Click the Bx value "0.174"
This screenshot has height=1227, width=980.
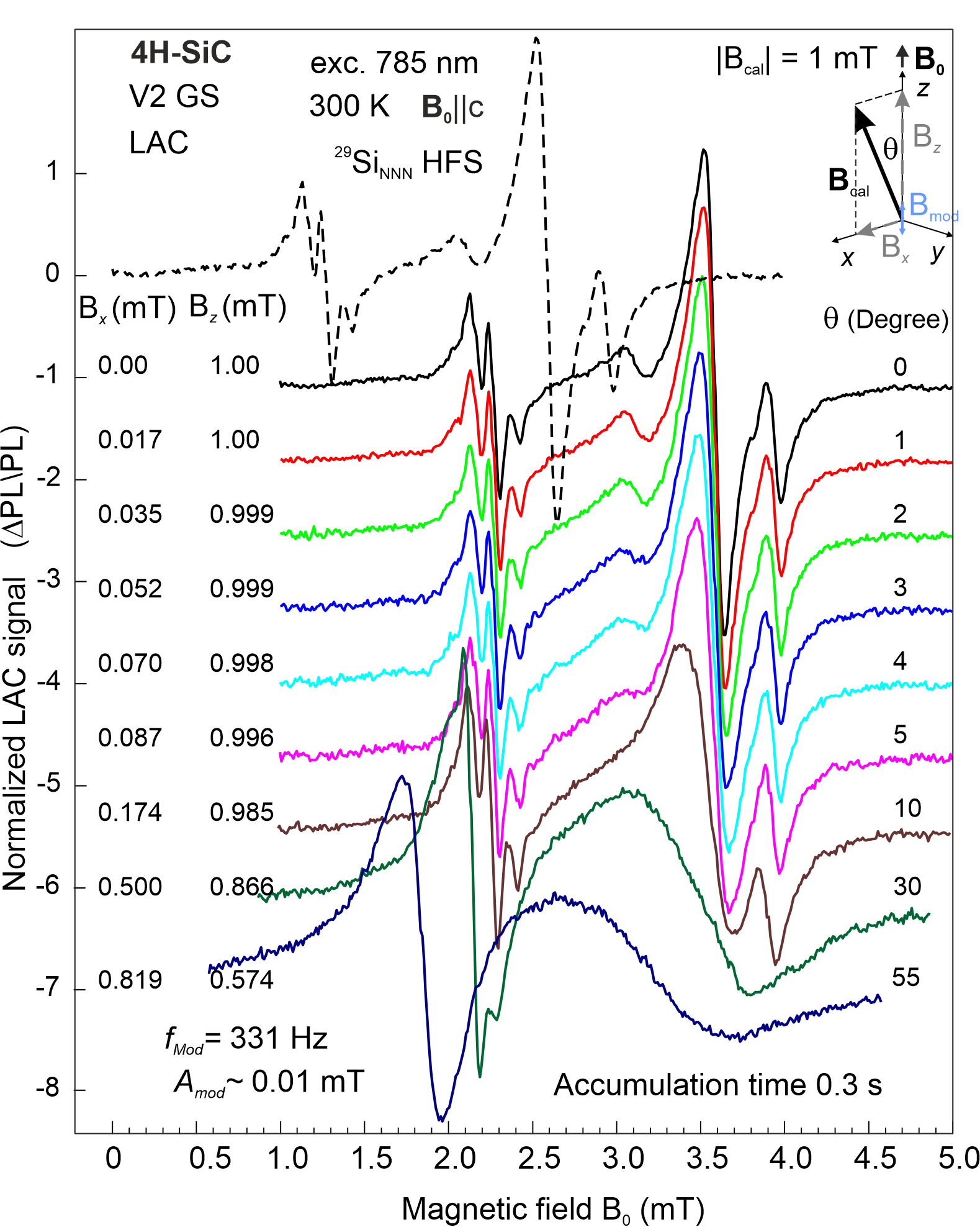(x=130, y=813)
